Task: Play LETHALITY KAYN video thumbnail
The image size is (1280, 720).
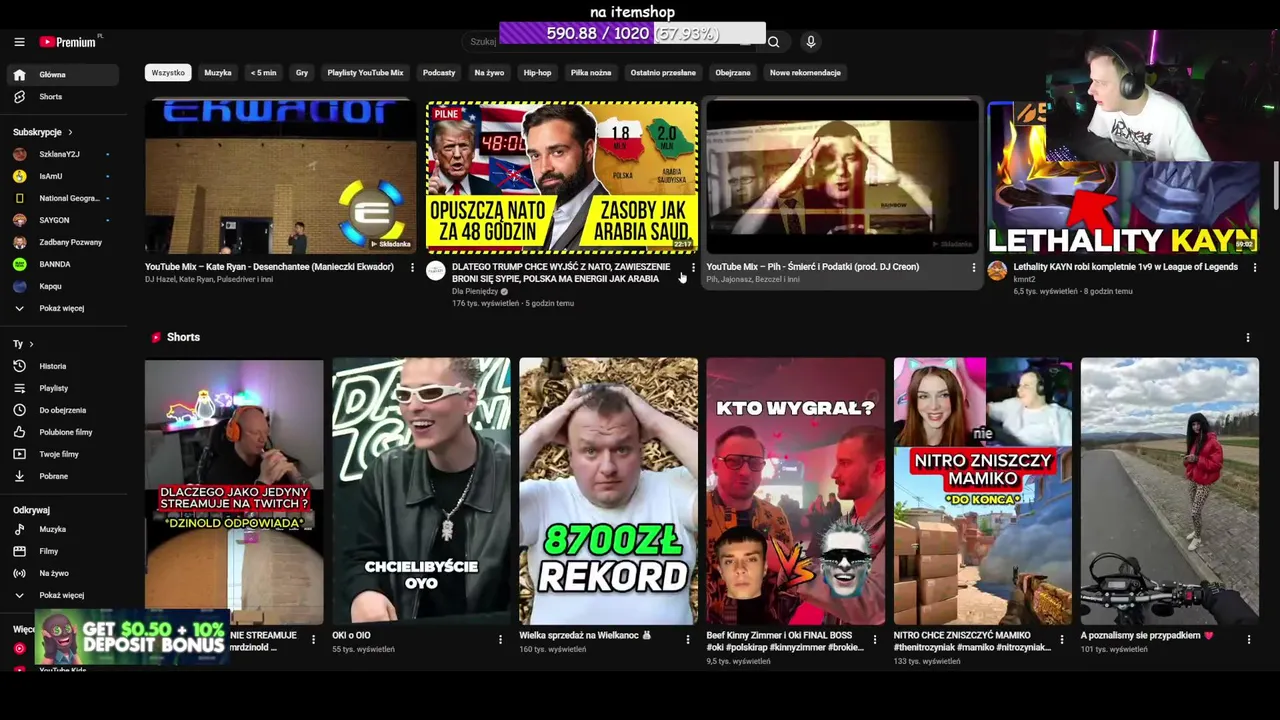Action: pos(1123,177)
